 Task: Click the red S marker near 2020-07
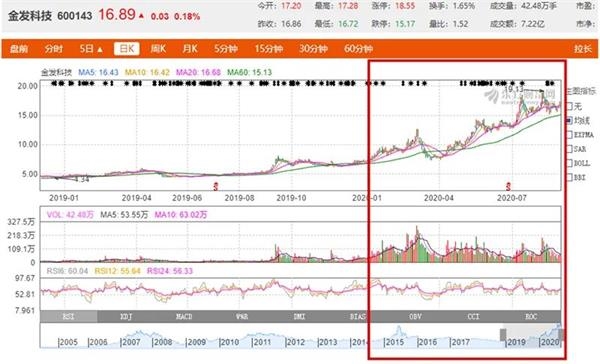click(x=508, y=186)
